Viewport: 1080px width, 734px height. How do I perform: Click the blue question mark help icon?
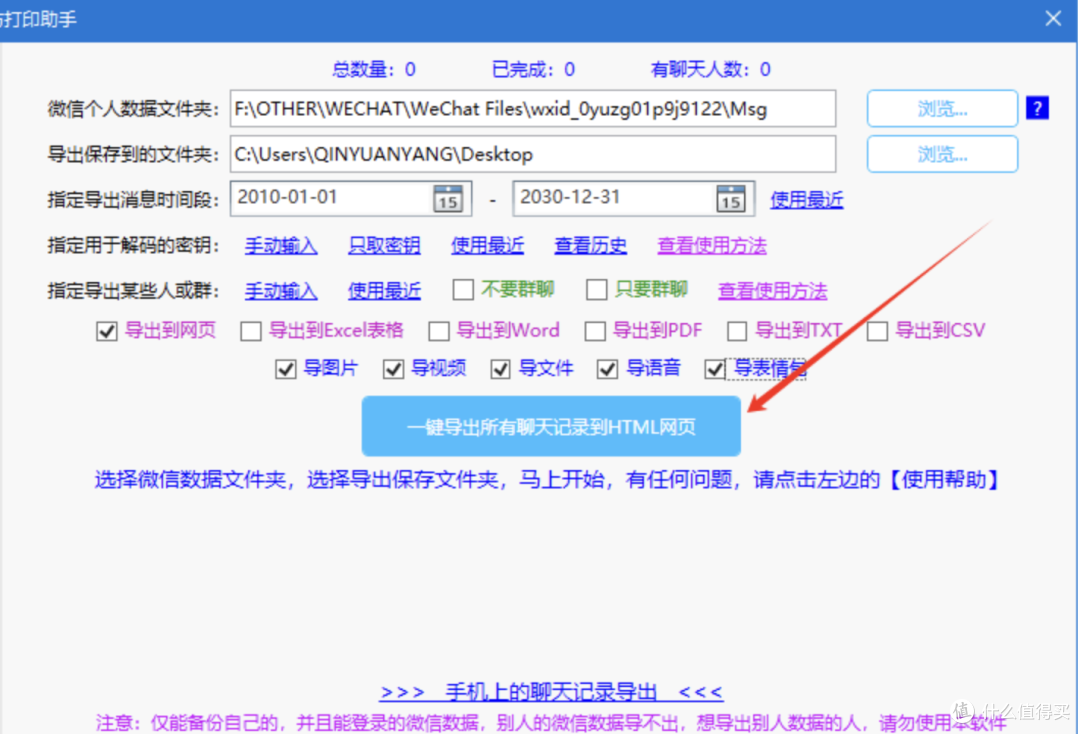(x=1037, y=108)
